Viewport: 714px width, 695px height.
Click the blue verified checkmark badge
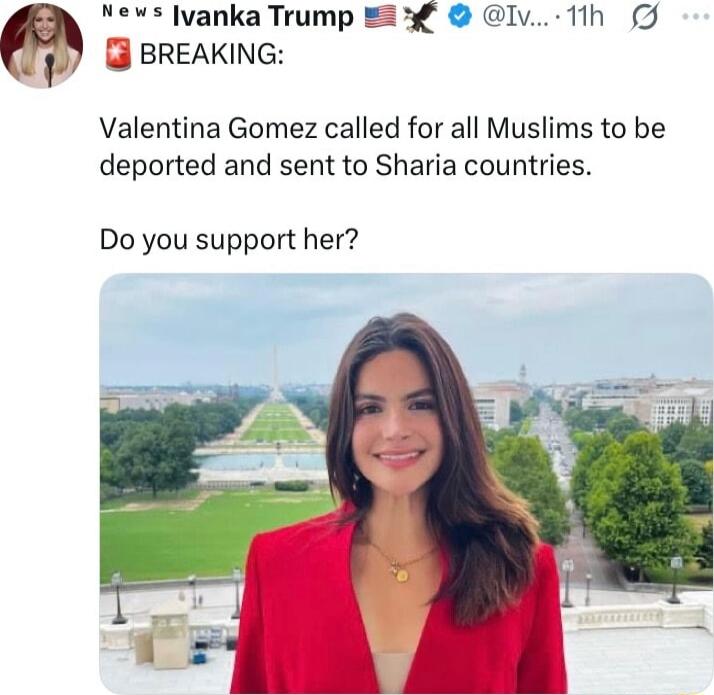(x=461, y=17)
